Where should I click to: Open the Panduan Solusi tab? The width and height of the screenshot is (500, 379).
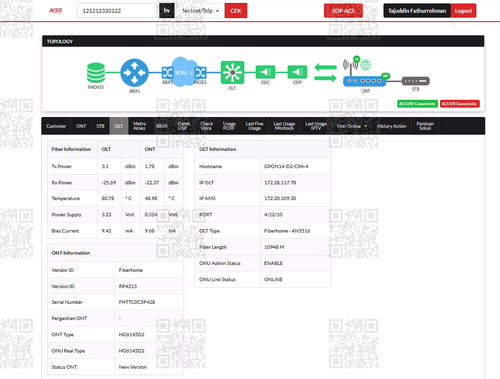tap(425, 126)
